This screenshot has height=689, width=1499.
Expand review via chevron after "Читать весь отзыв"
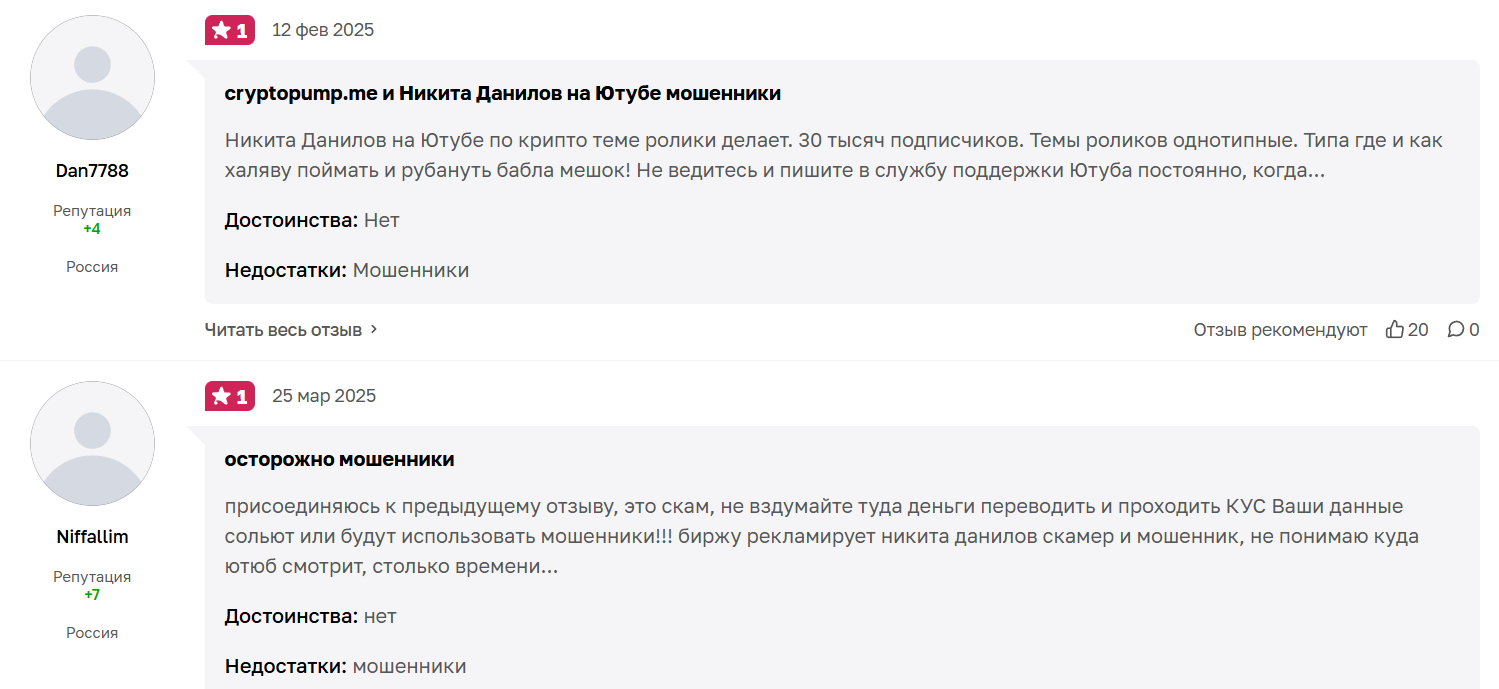click(374, 329)
